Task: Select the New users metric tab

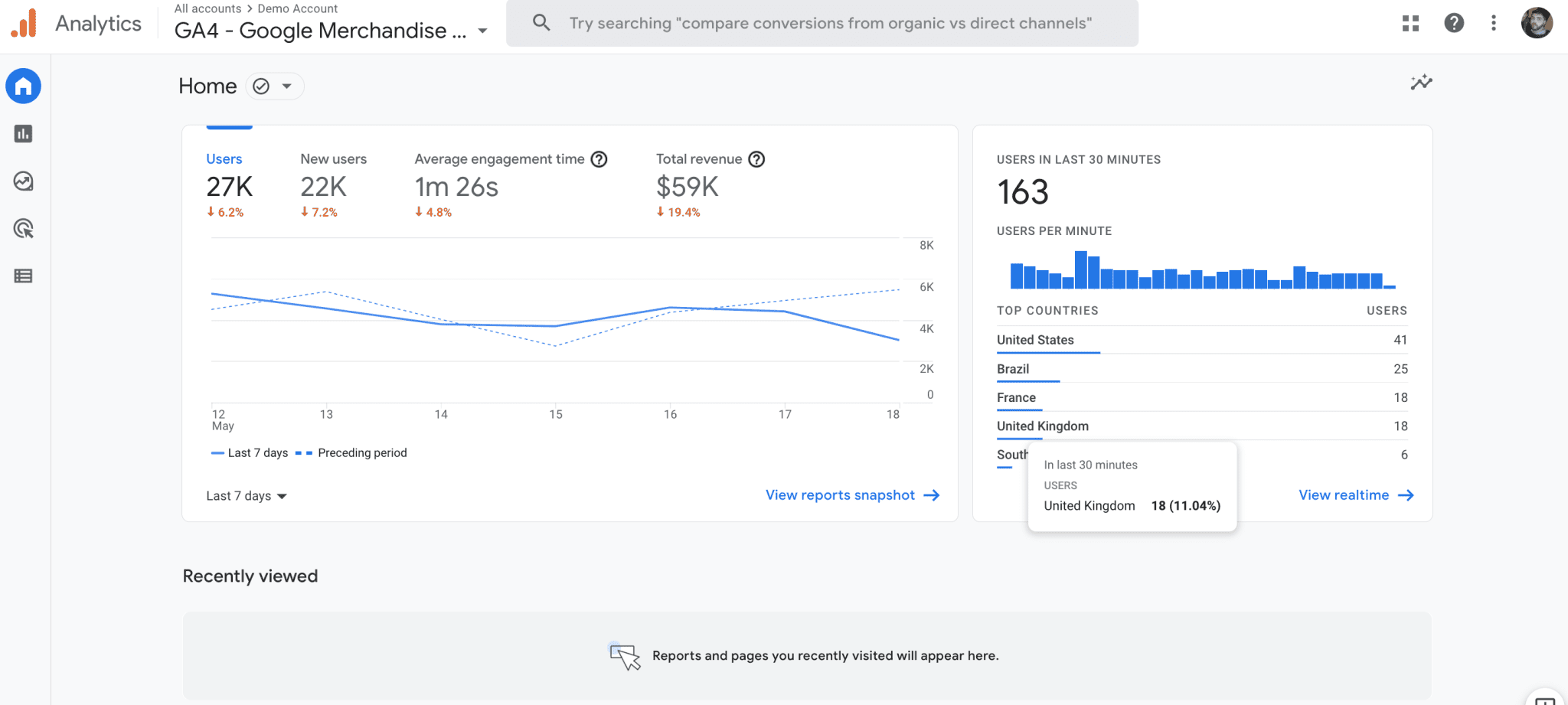Action: point(333,184)
